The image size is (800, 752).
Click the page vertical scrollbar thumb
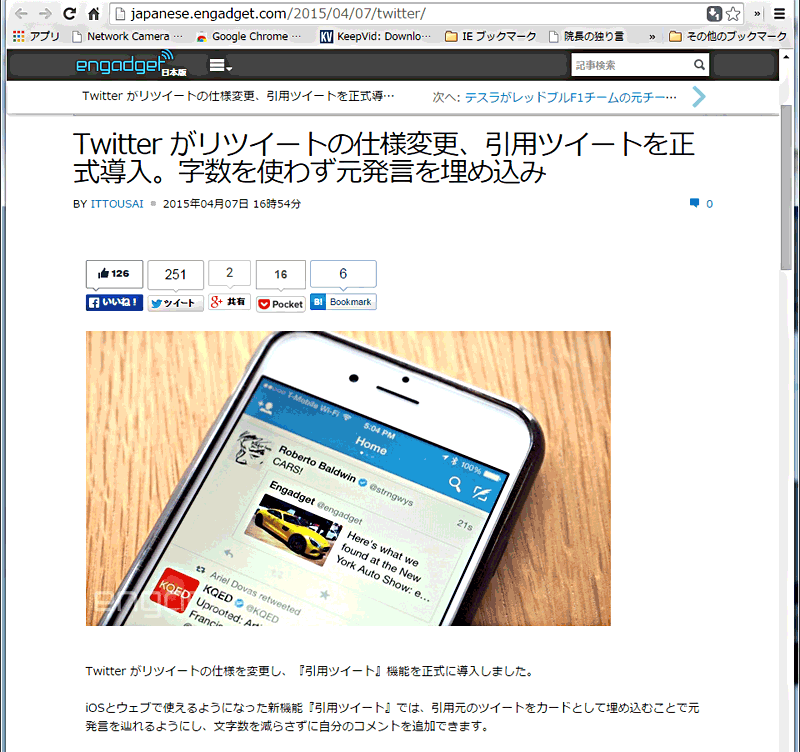click(x=786, y=188)
